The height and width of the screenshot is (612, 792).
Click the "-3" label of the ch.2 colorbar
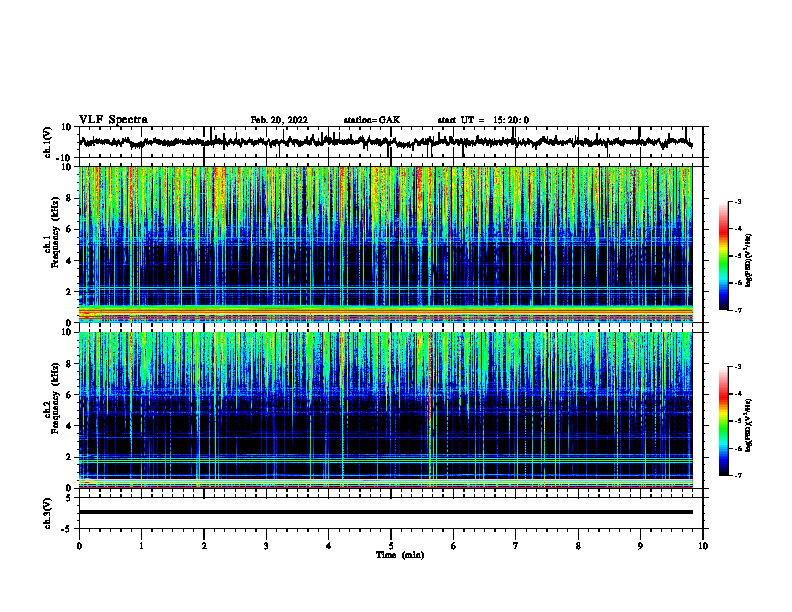tap(738, 367)
